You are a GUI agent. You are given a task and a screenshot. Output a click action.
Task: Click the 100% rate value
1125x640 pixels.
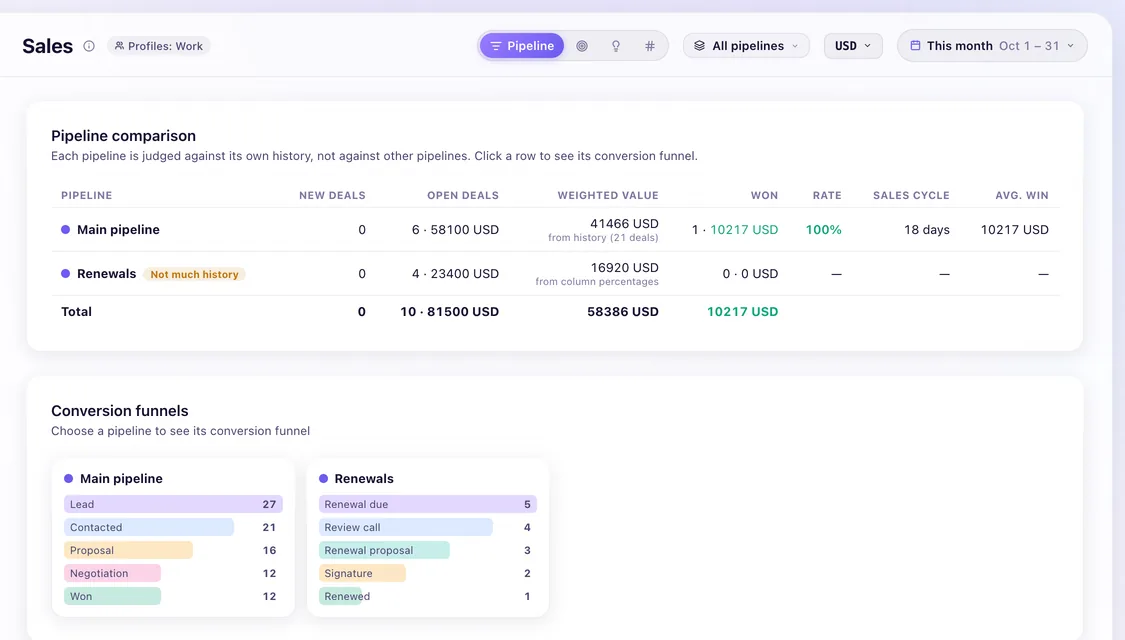pyautogui.click(x=824, y=230)
